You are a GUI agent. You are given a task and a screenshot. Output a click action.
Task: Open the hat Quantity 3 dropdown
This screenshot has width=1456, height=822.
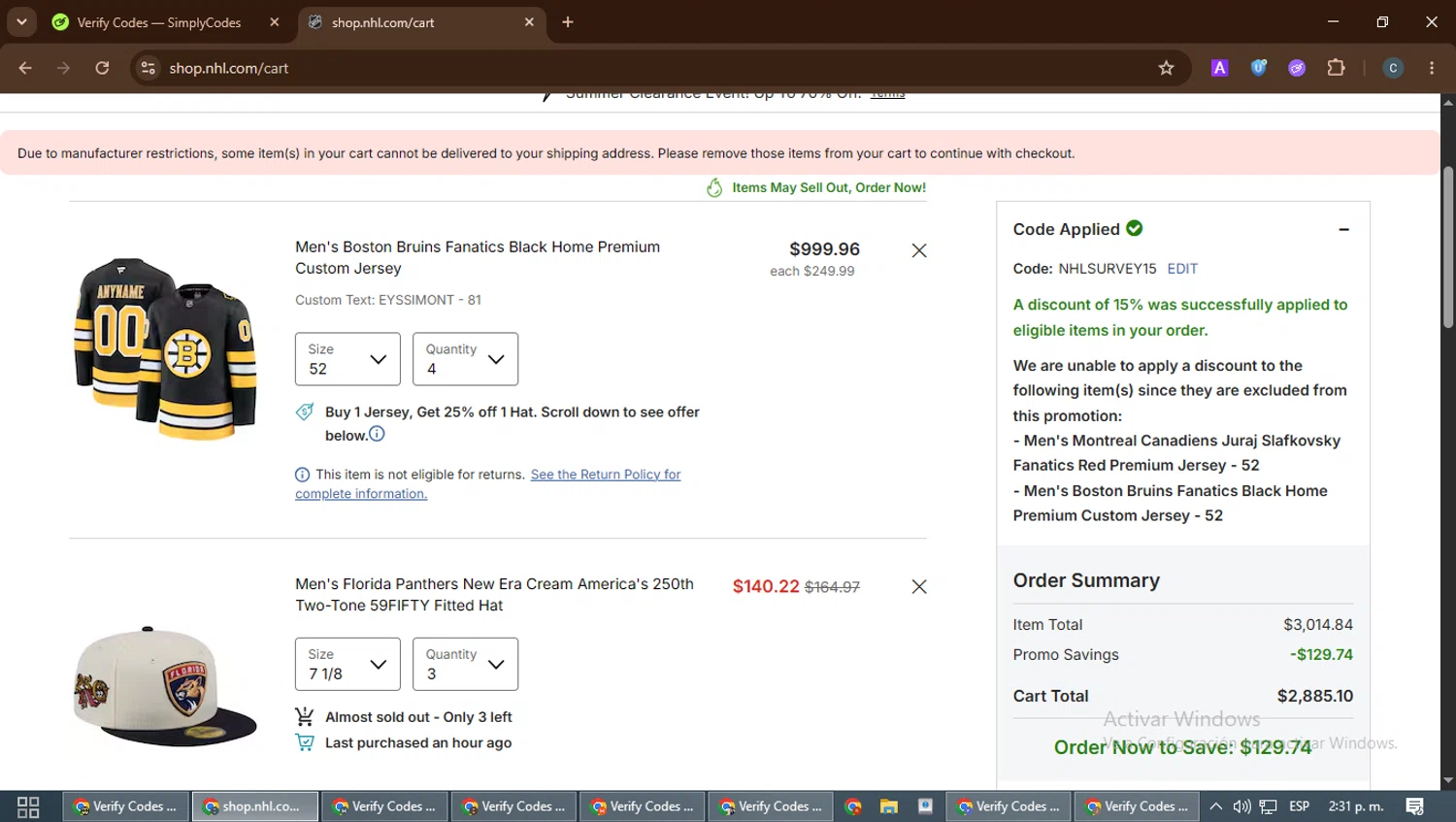pos(465,664)
